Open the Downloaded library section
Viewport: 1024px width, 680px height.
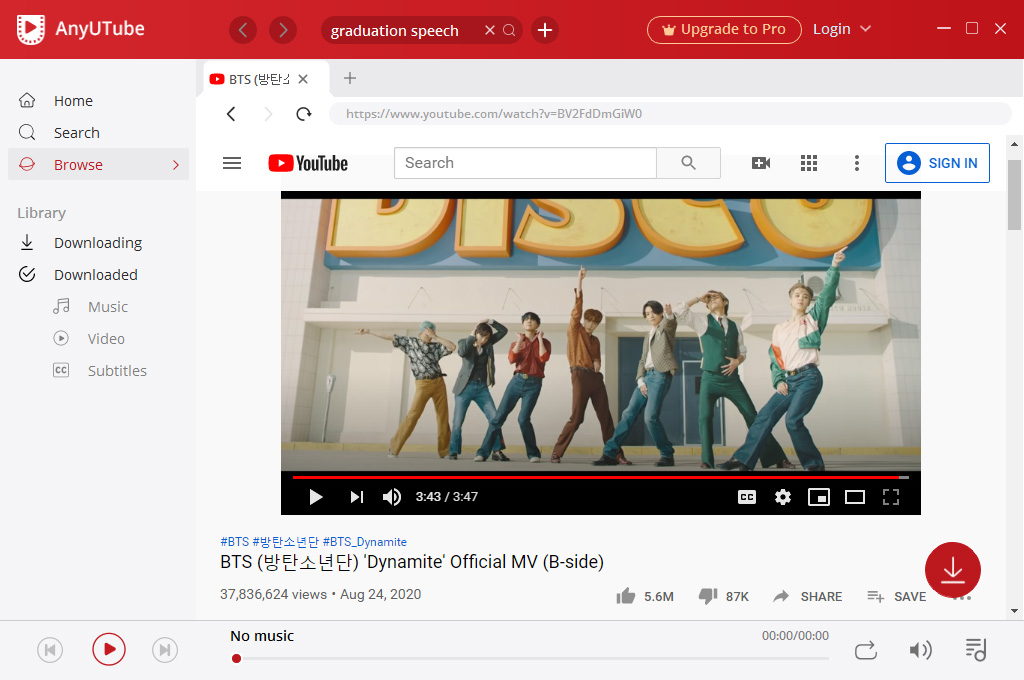click(98, 275)
